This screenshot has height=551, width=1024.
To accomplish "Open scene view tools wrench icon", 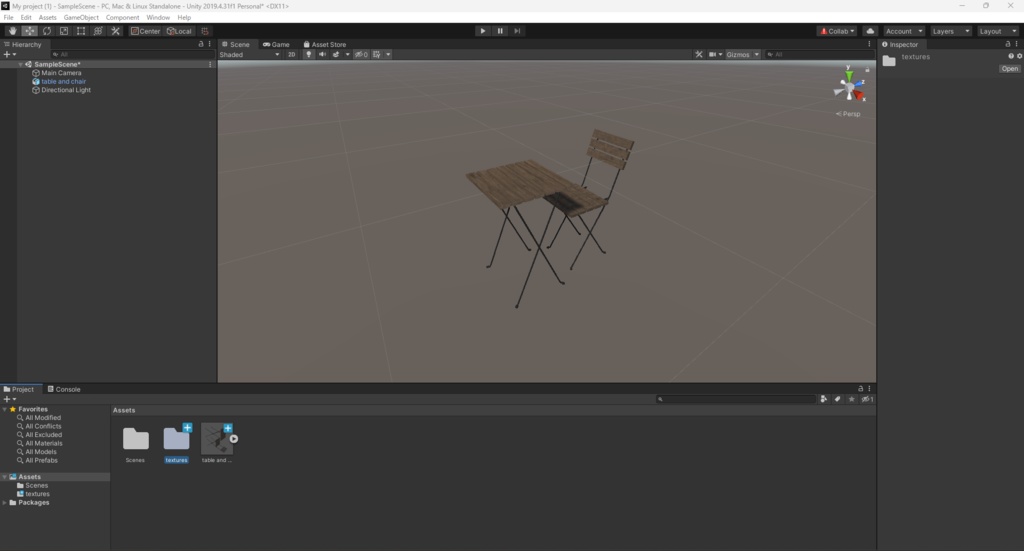I will [x=699, y=54].
